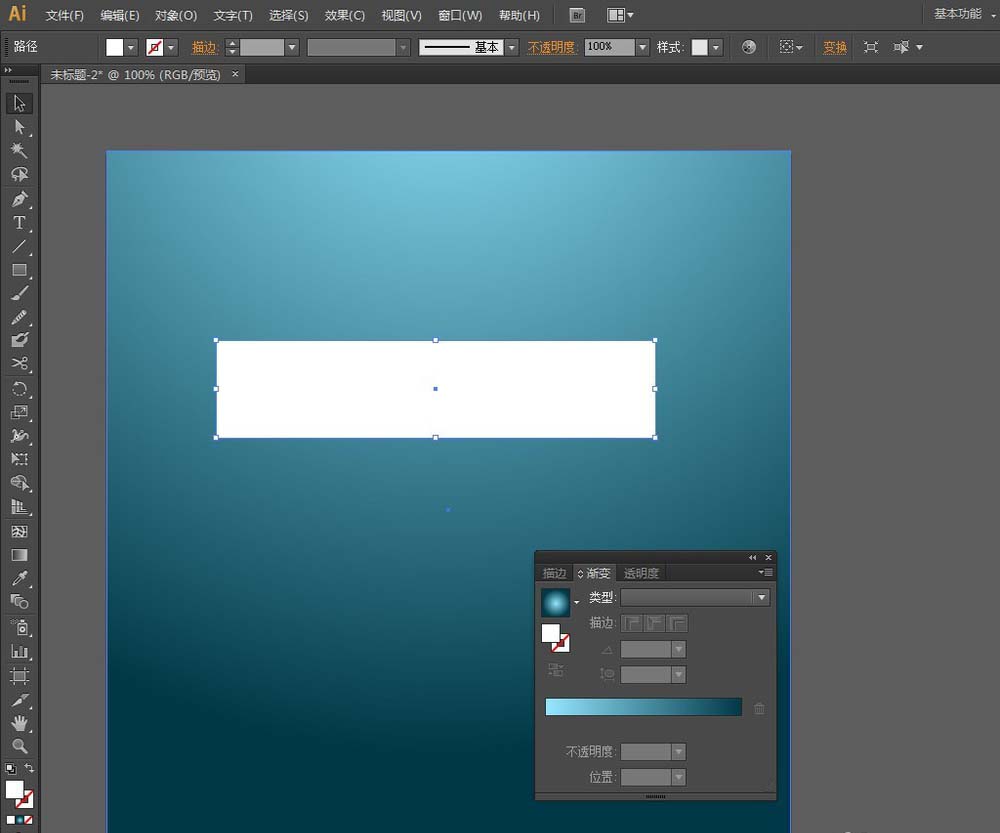
Task: Select the Direct Selection tool
Action: (x=19, y=127)
